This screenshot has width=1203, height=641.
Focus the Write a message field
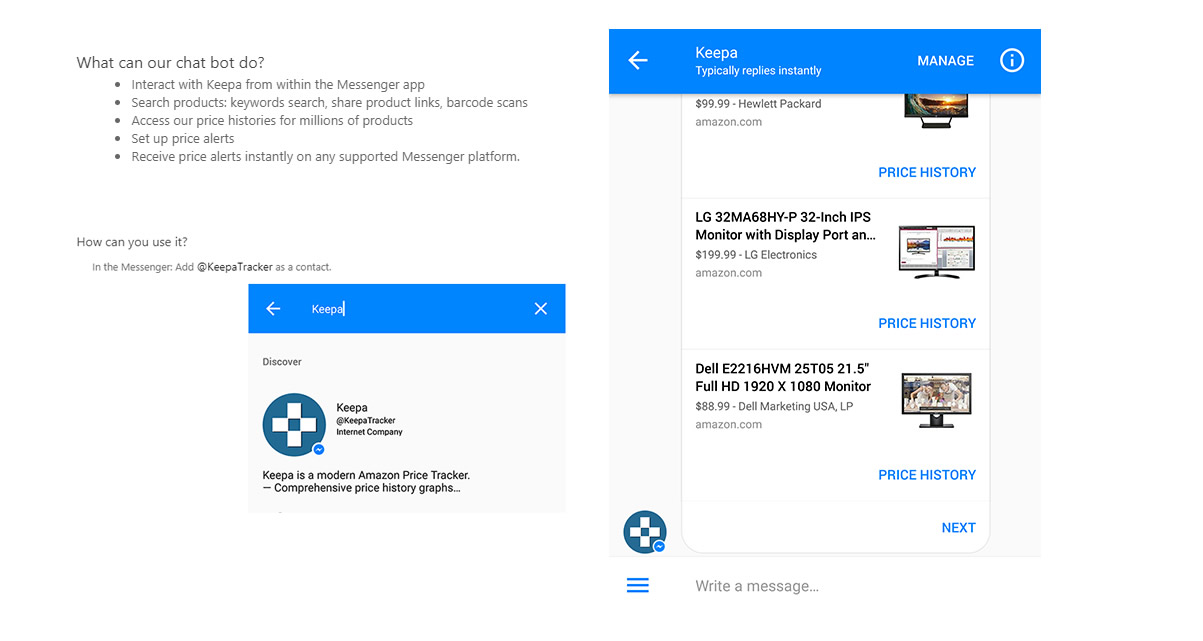click(x=757, y=586)
